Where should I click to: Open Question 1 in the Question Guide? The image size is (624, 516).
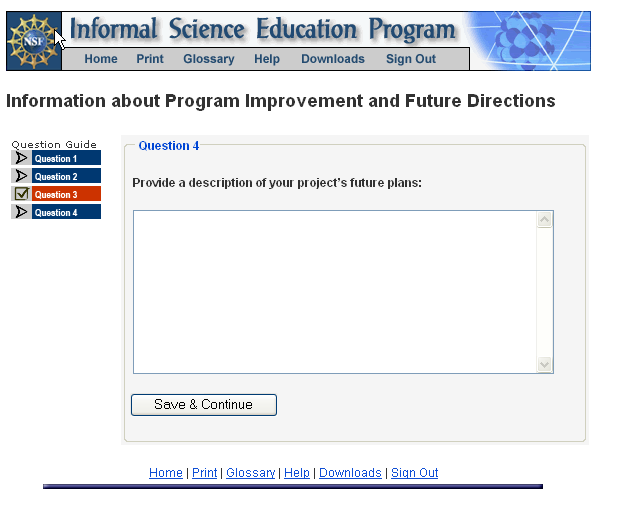pos(66,158)
